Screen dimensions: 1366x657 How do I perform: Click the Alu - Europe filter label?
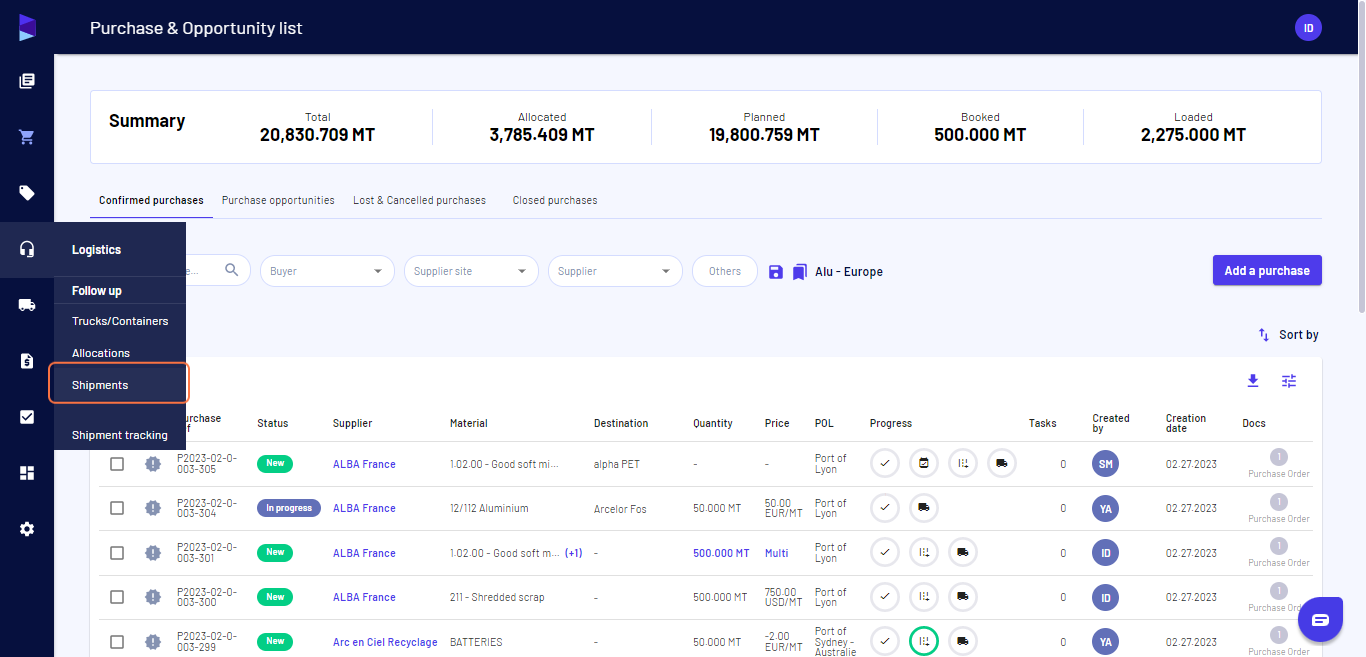pyautogui.click(x=849, y=271)
